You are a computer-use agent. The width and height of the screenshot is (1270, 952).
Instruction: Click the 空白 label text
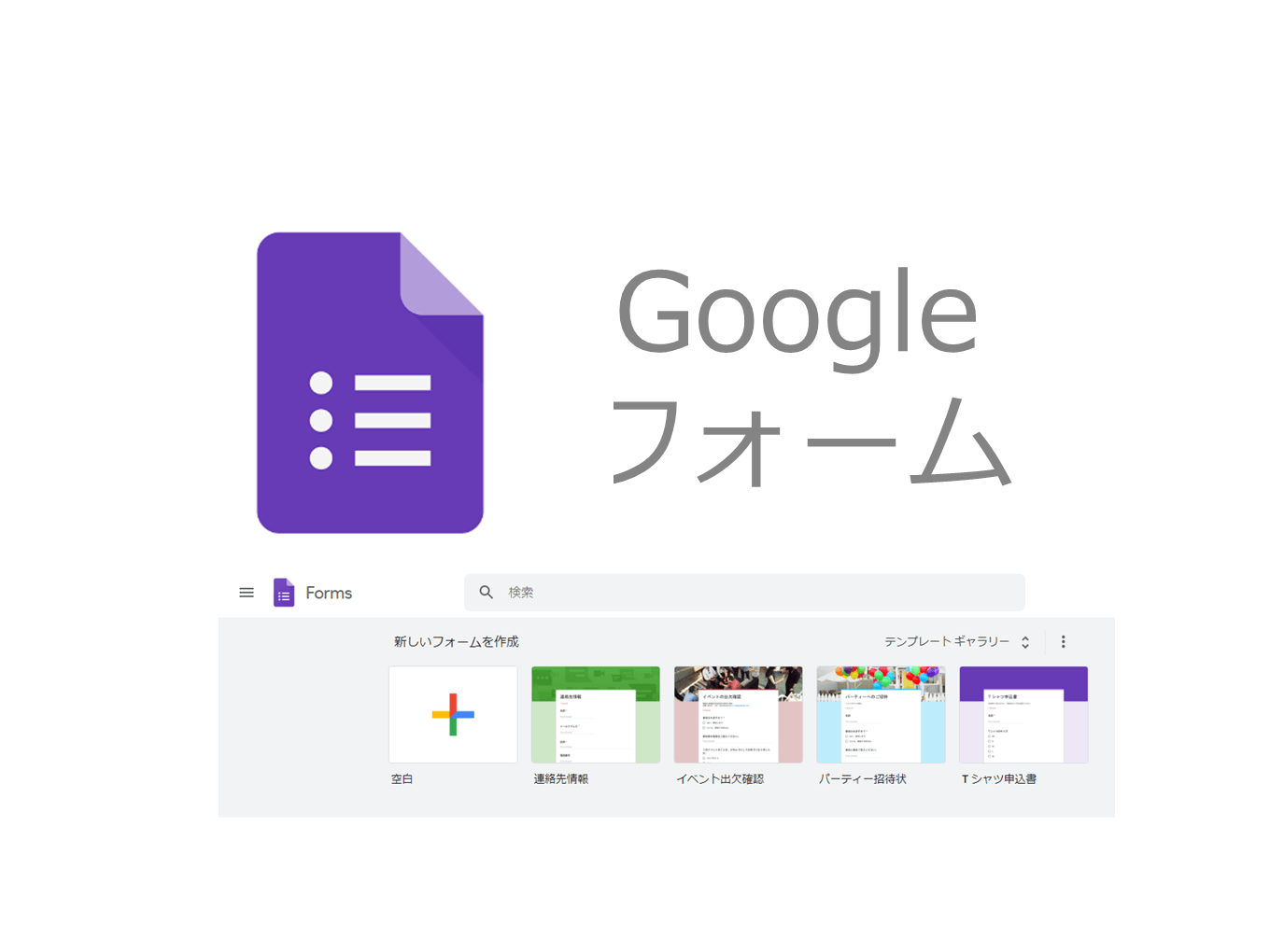tap(402, 779)
